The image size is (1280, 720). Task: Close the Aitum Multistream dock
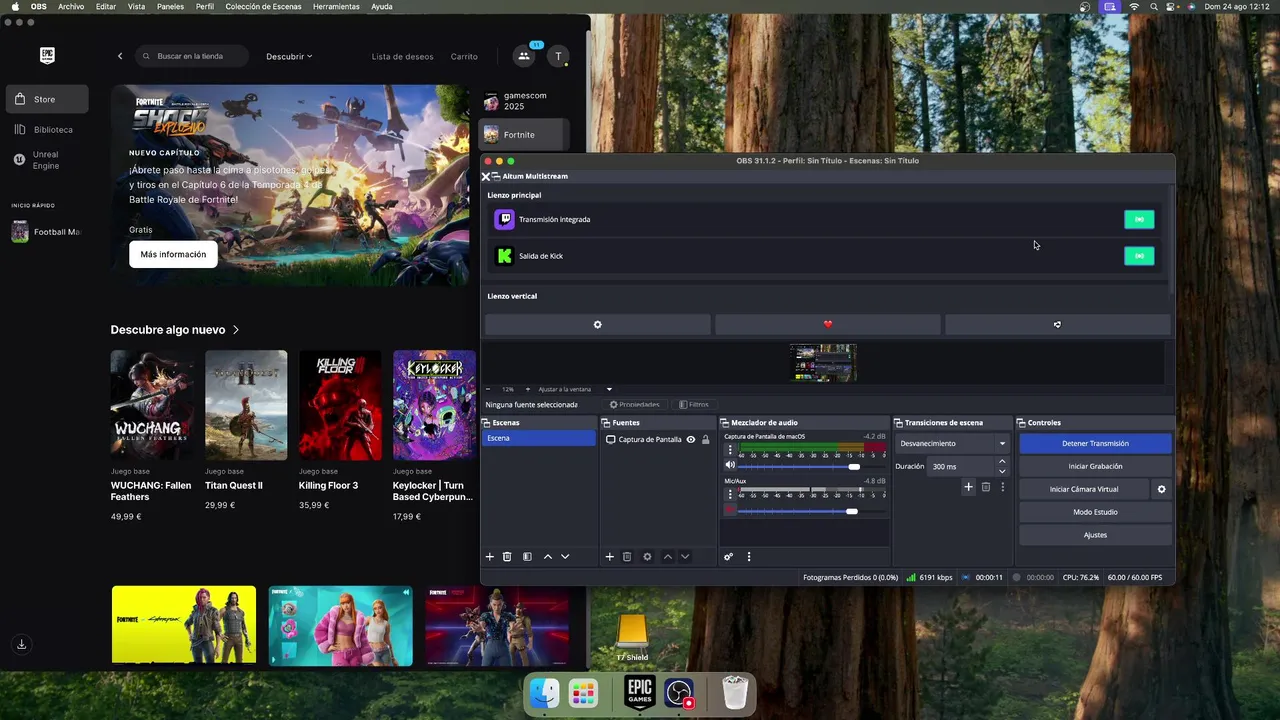click(486, 176)
